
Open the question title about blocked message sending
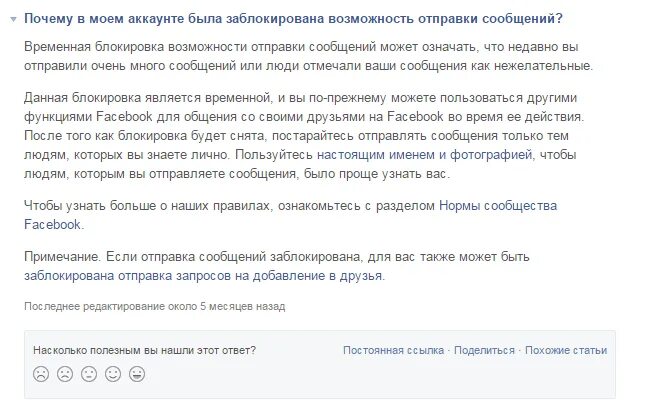293,19
